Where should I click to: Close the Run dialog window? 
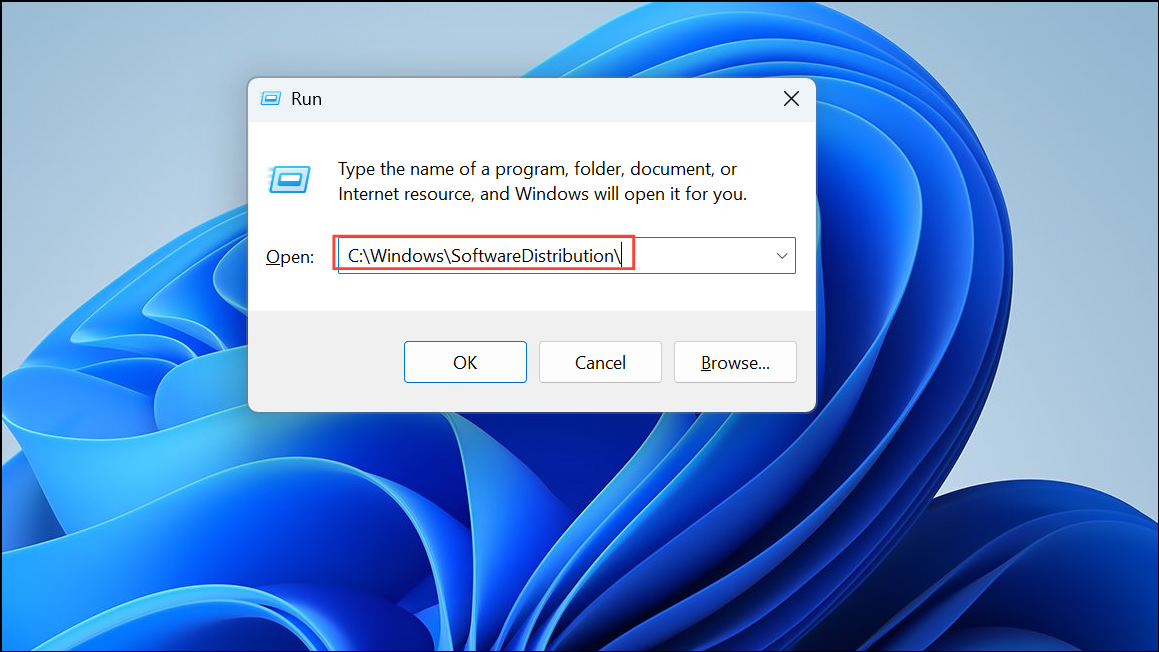coord(791,98)
